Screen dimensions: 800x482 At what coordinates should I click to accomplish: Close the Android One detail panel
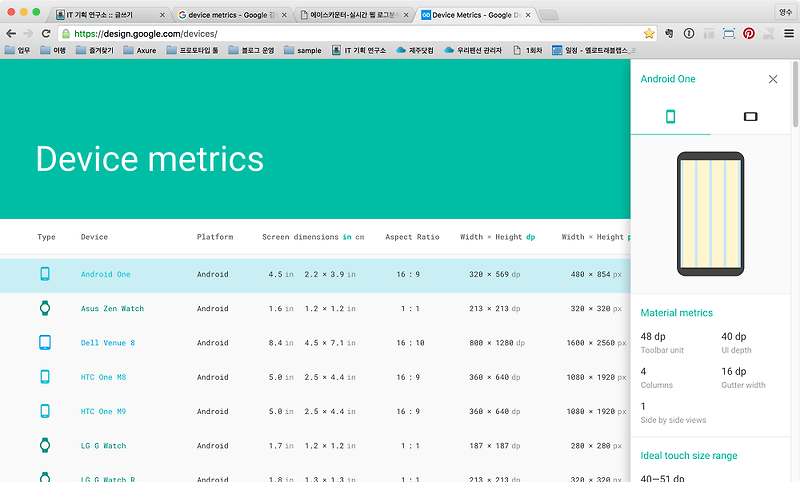pos(773,79)
